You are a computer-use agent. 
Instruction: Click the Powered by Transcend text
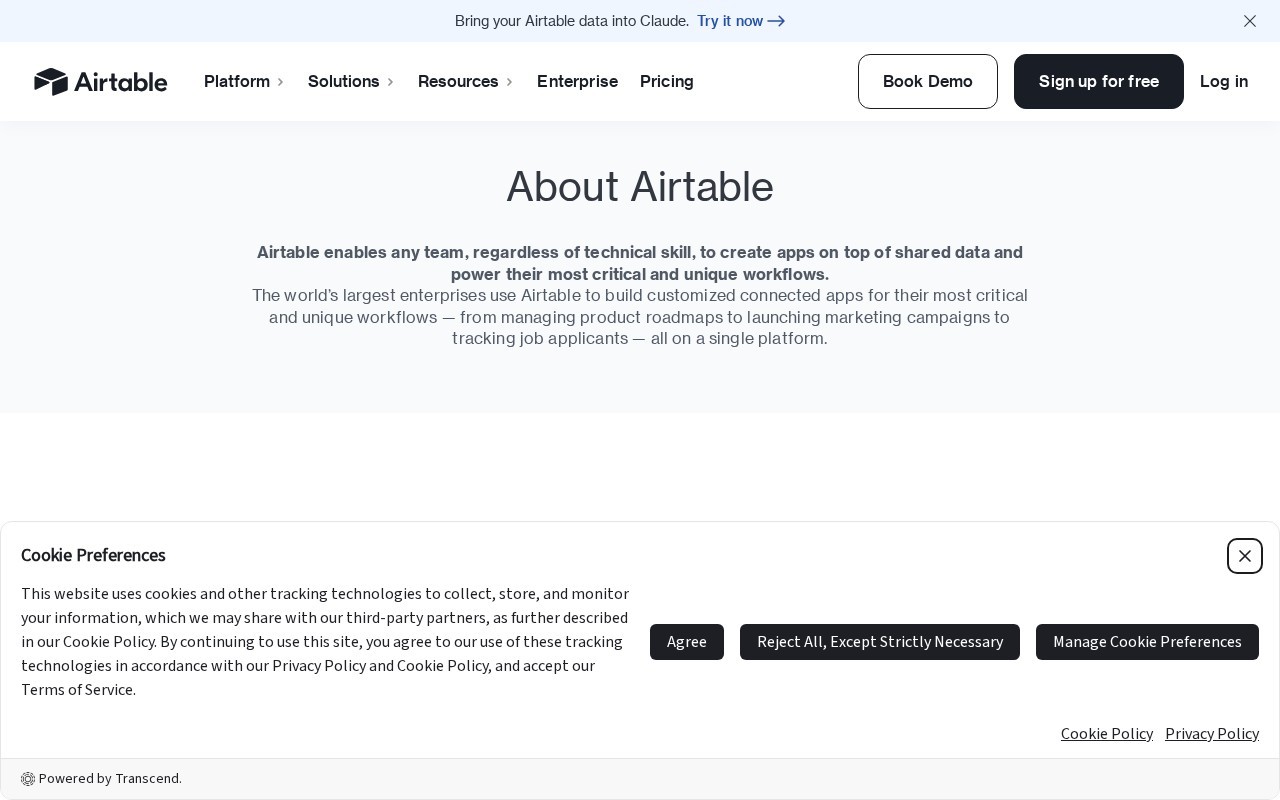[110, 779]
